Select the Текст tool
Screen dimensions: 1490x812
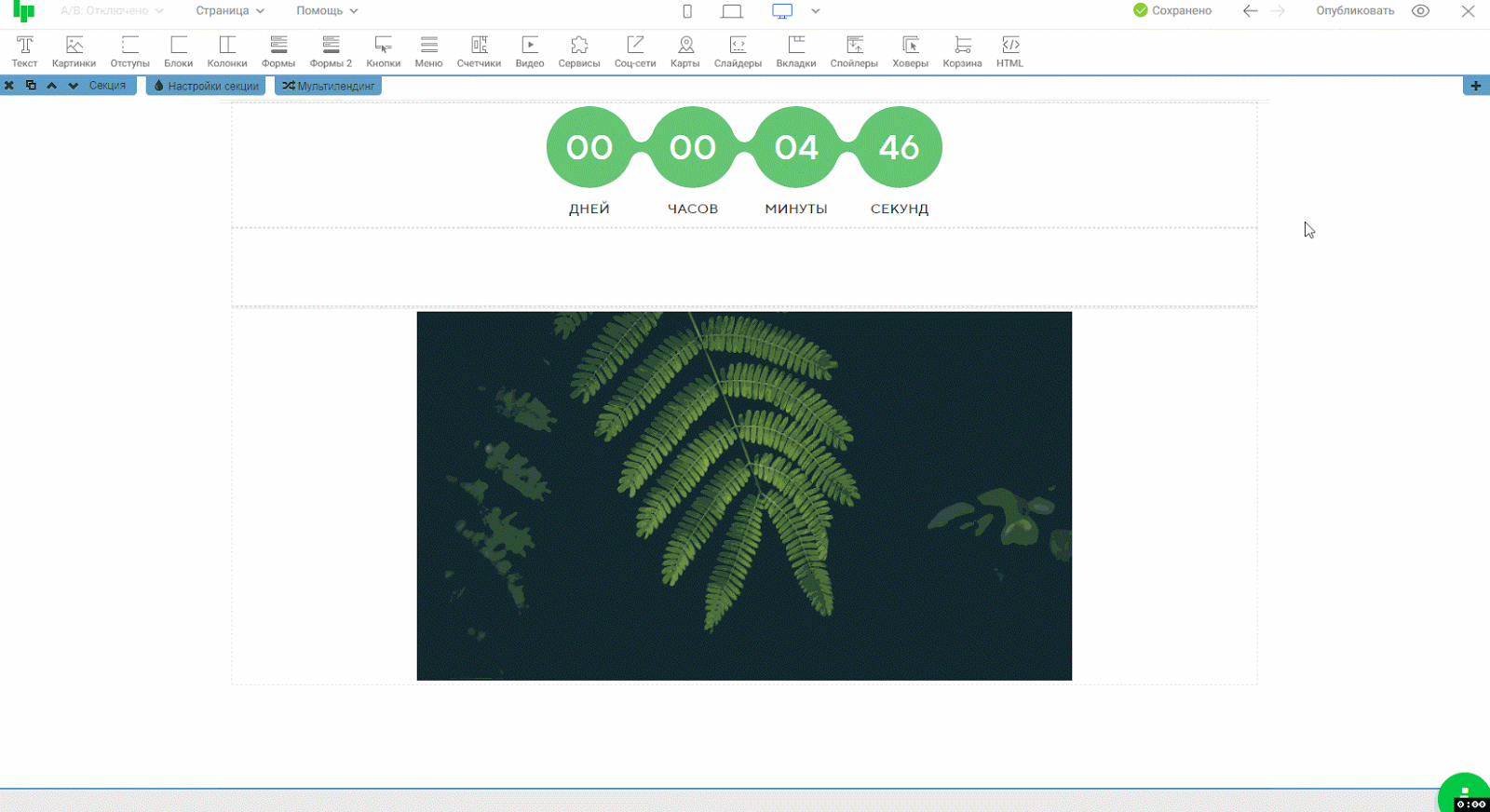pos(24,51)
